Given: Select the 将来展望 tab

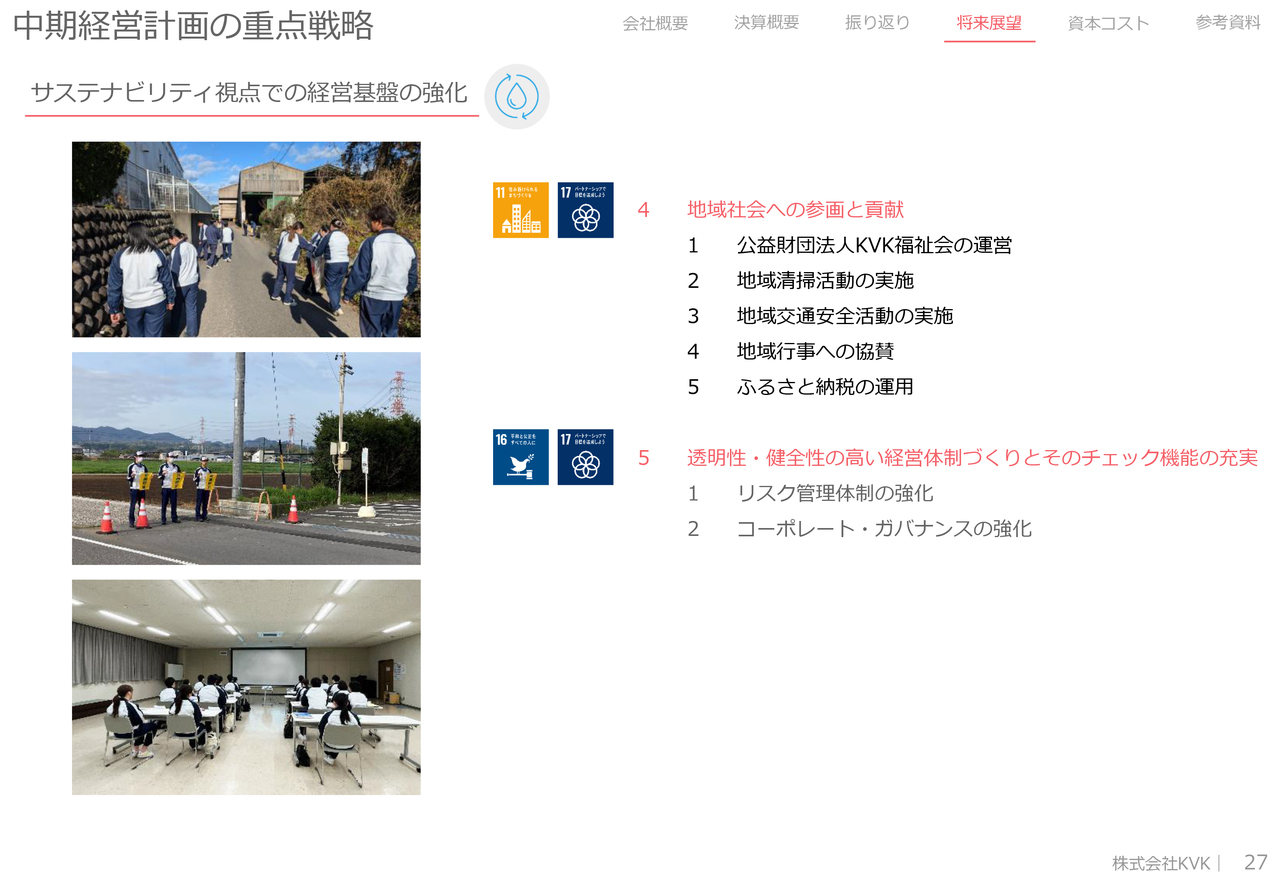Looking at the screenshot, I should (x=989, y=23).
